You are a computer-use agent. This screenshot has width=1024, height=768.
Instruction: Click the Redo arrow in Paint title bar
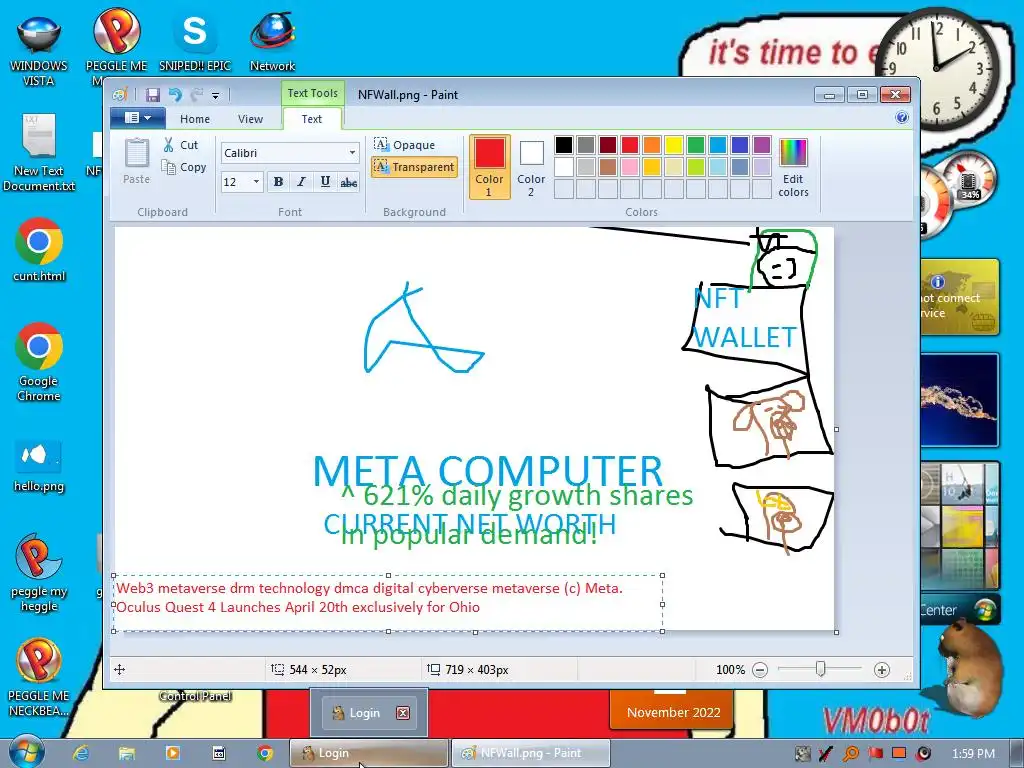pyautogui.click(x=196, y=95)
